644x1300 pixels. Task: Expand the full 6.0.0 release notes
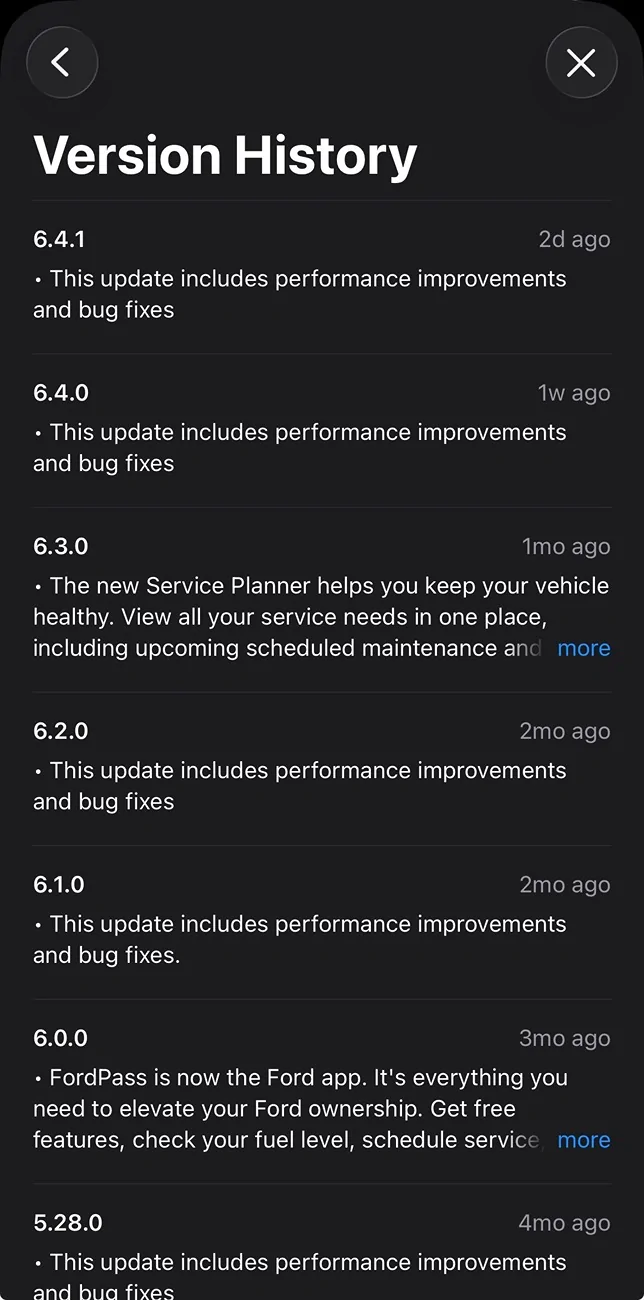[584, 1140]
